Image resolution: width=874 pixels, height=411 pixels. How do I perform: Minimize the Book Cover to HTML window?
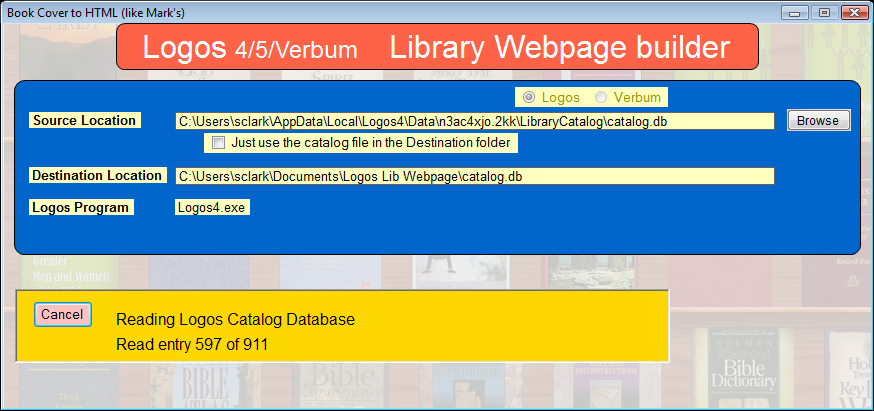794,13
